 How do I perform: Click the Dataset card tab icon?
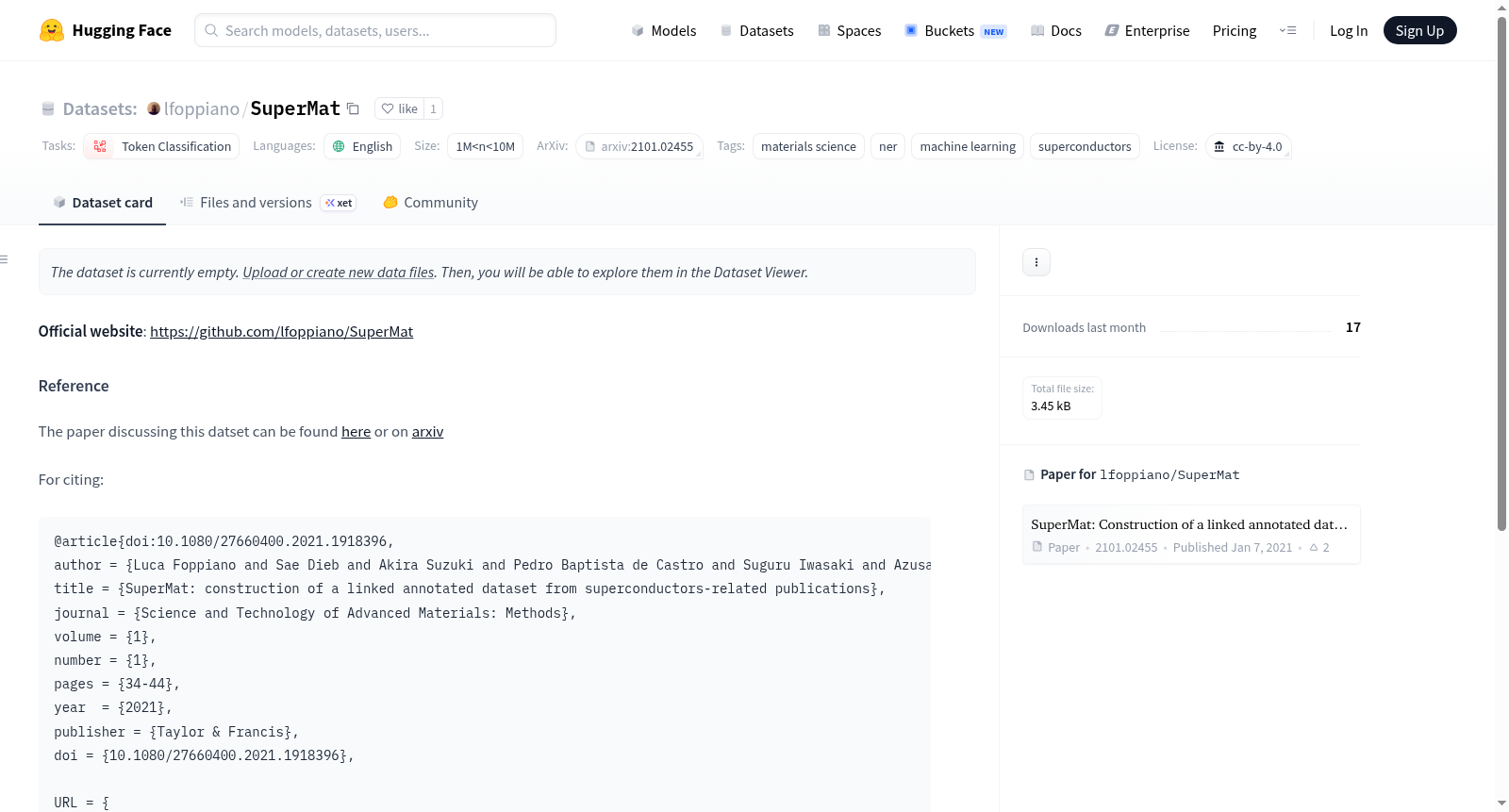[x=59, y=202]
